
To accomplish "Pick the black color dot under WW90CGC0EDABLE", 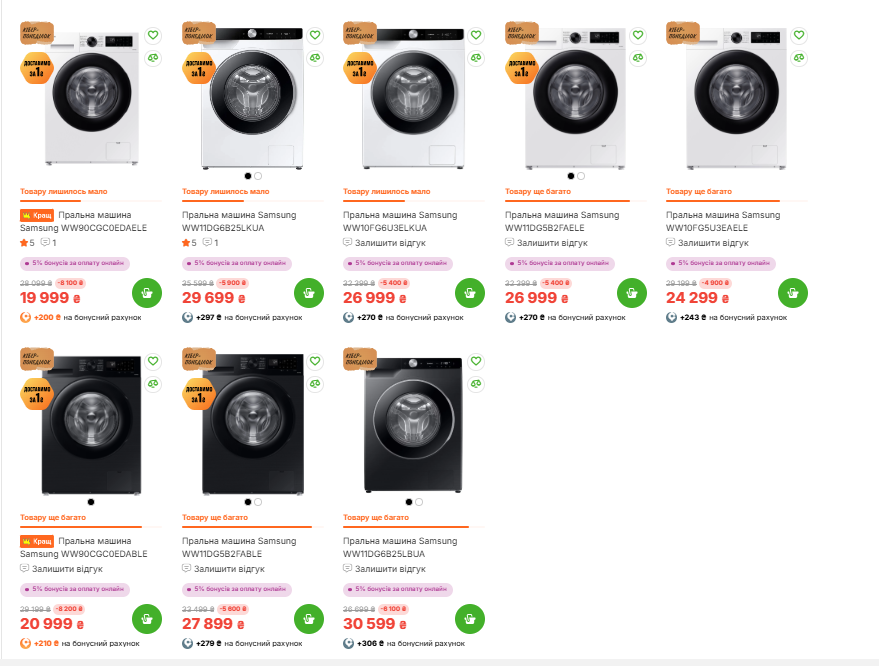I will tap(91, 502).
